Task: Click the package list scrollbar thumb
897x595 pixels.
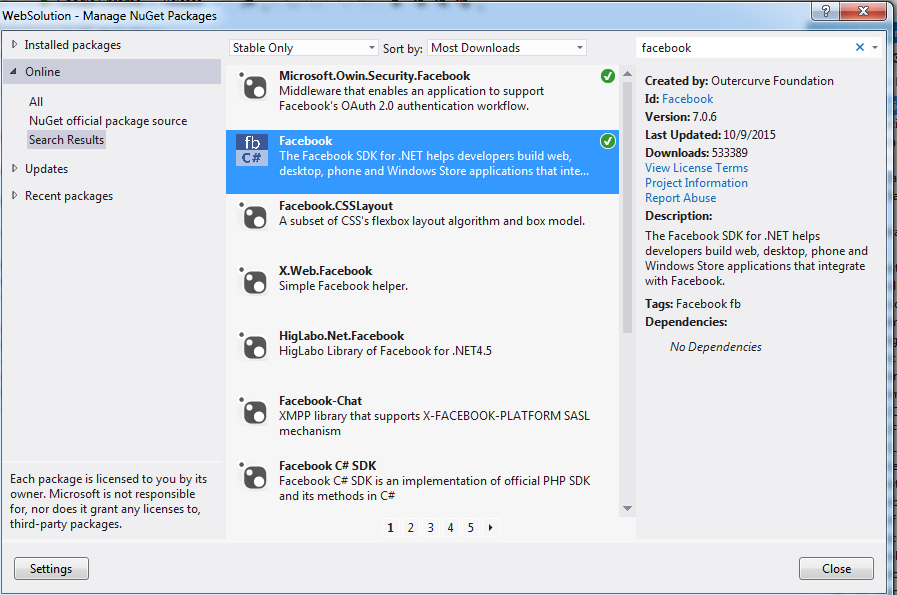Action: click(x=627, y=207)
